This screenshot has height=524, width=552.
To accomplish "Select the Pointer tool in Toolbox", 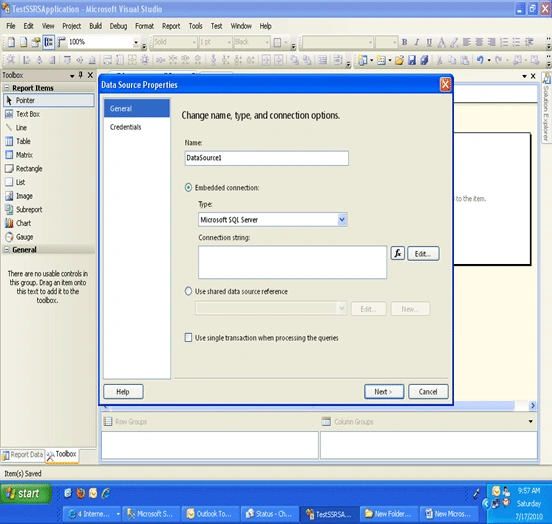I will [x=49, y=100].
